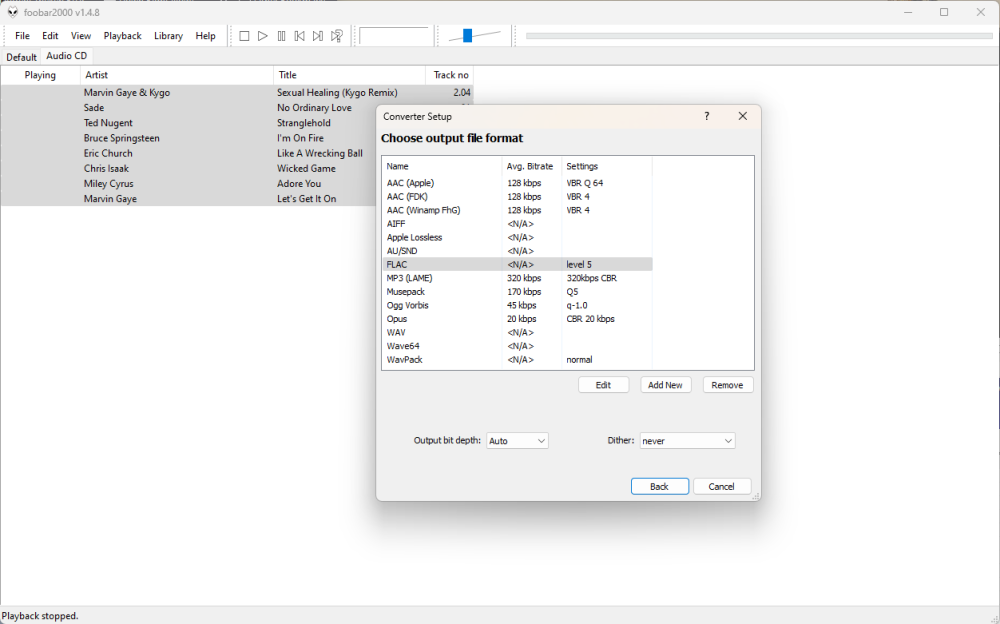Open the Playback menu

coord(122,35)
